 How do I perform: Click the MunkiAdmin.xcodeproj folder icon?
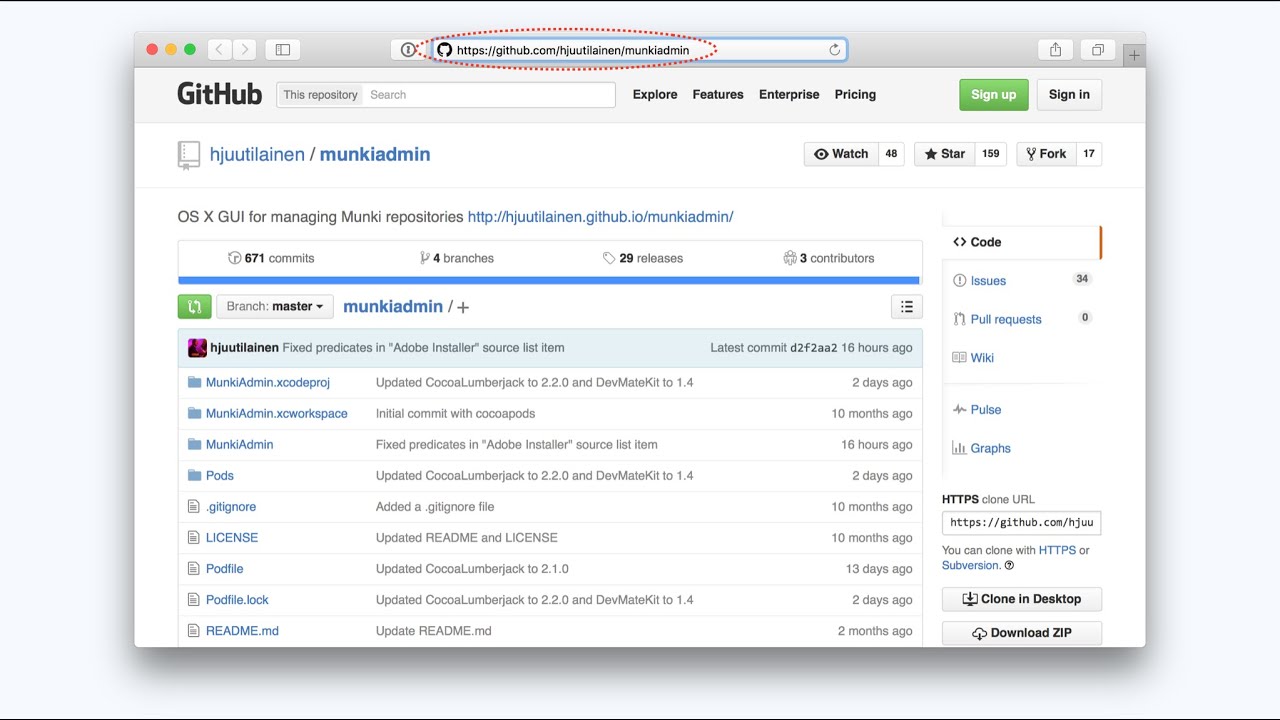click(x=194, y=382)
